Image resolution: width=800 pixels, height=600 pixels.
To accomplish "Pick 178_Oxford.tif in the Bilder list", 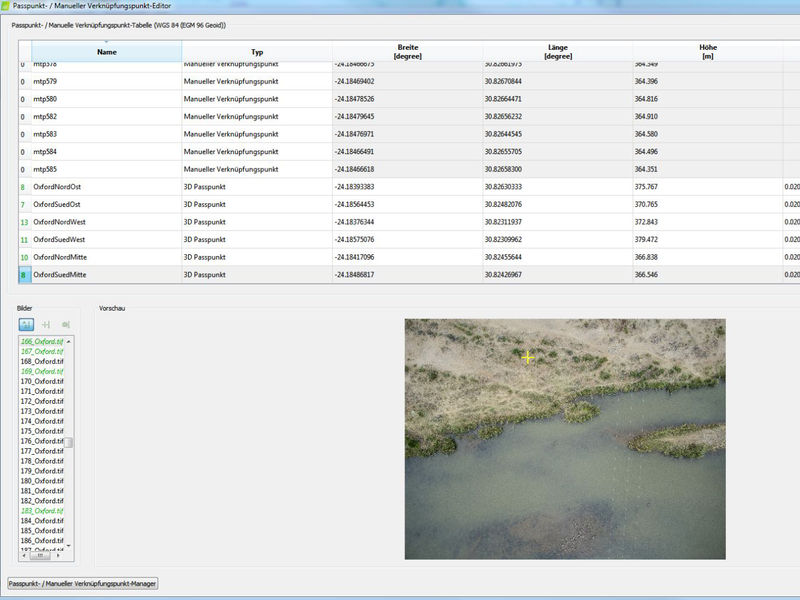I will coord(42,461).
